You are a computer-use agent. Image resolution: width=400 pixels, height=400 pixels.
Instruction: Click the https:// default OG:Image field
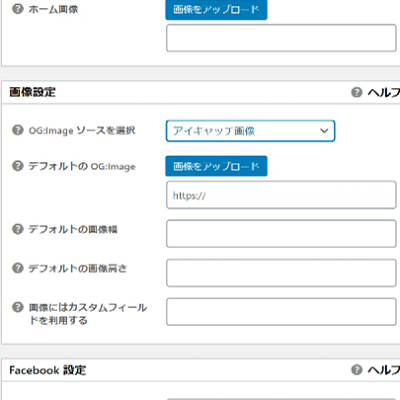pyautogui.click(x=281, y=195)
